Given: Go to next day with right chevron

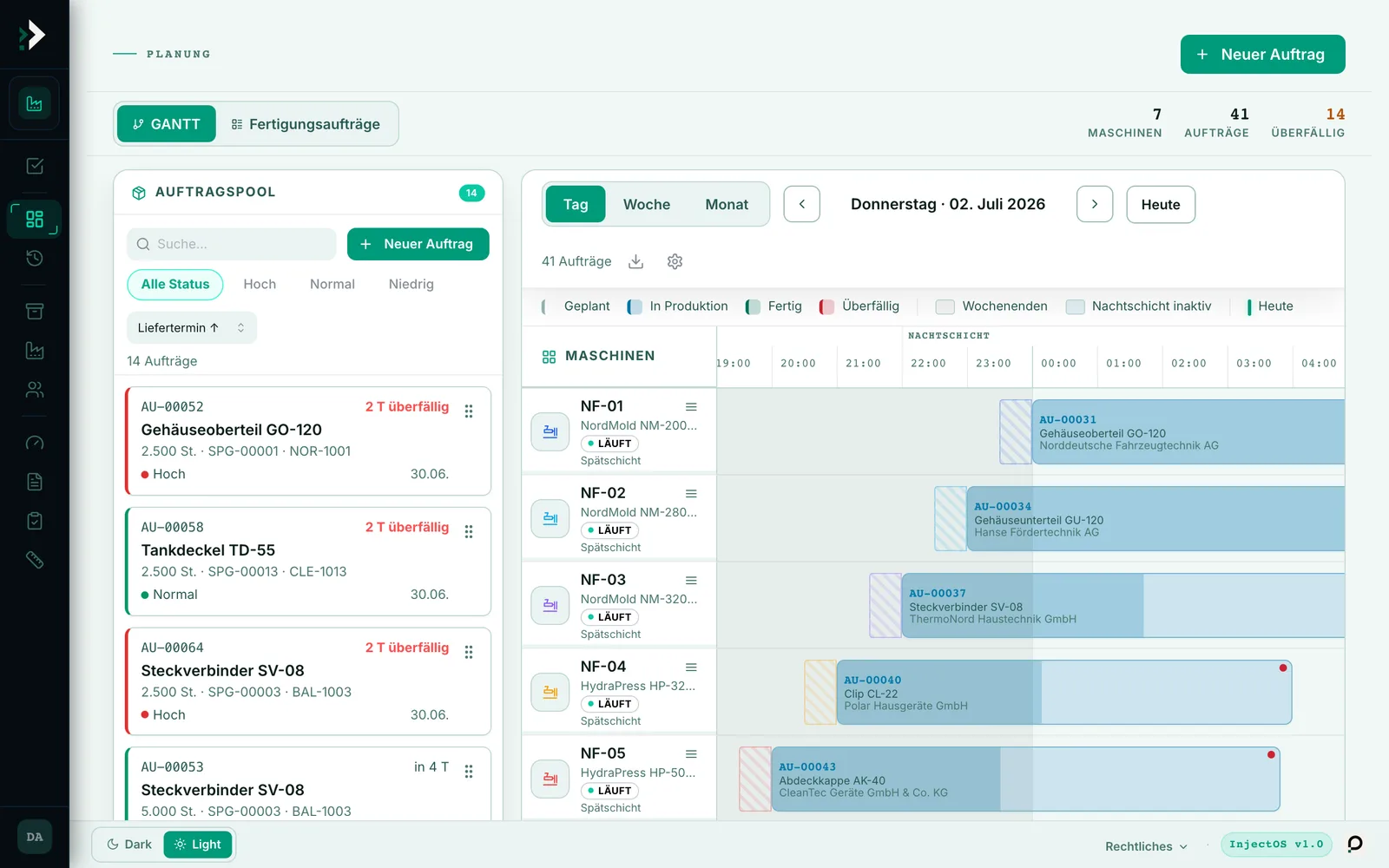Looking at the screenshot, I should tap(1095, 204).
